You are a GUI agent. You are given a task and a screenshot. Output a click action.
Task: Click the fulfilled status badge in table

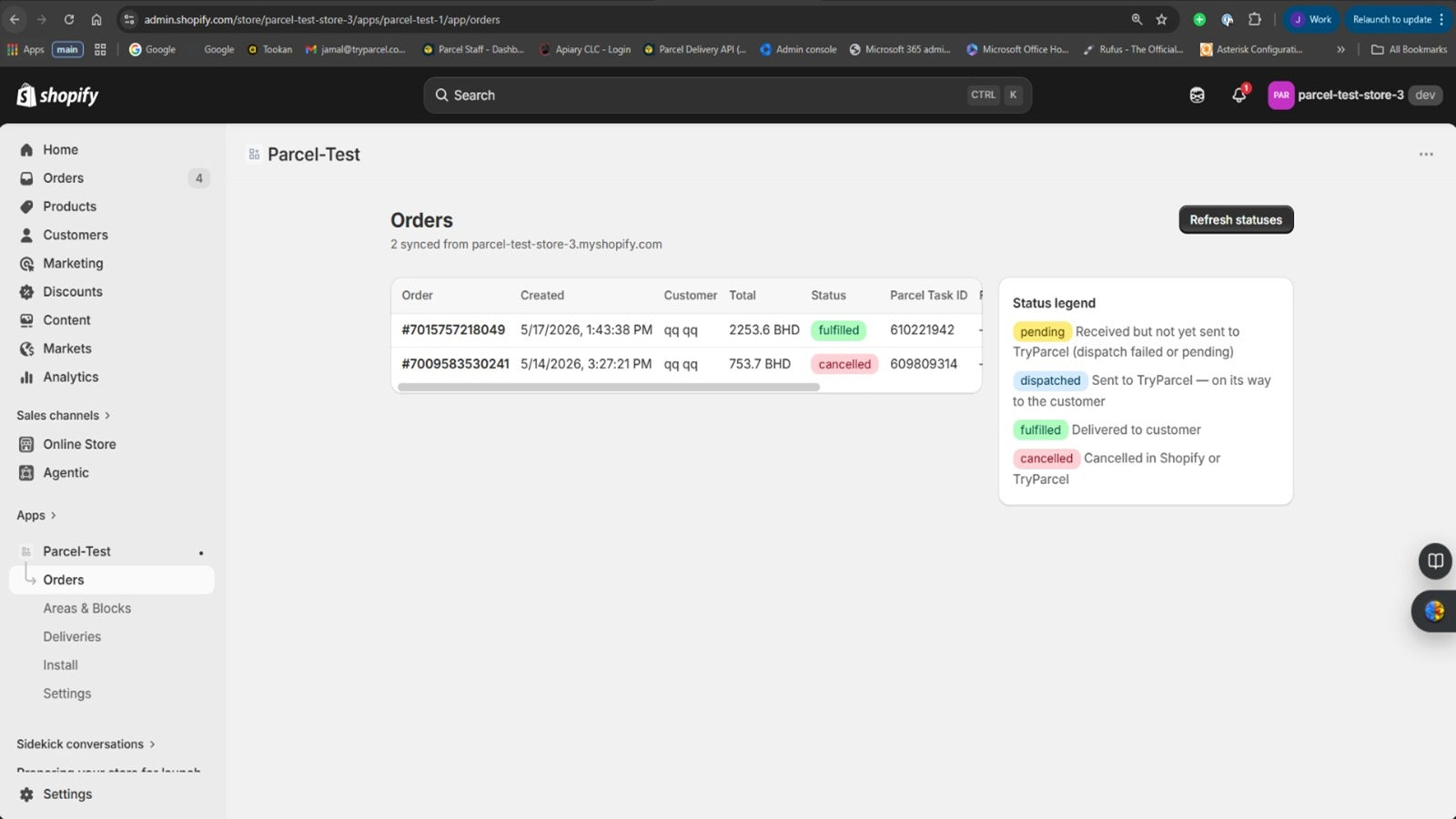838,330
